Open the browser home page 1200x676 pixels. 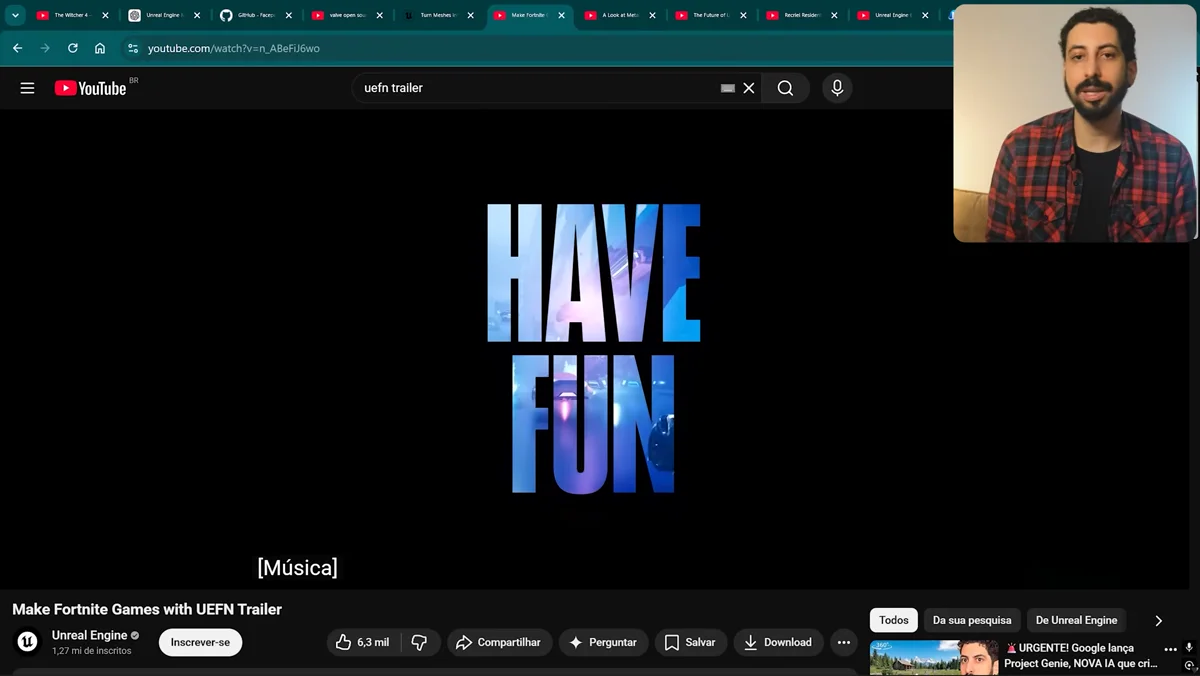tap(100, 48)
